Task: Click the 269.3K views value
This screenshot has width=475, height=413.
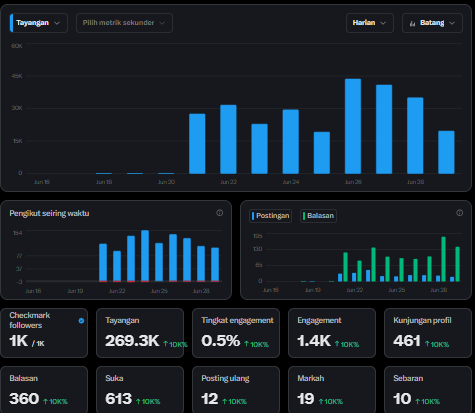Action: (132, 341)
